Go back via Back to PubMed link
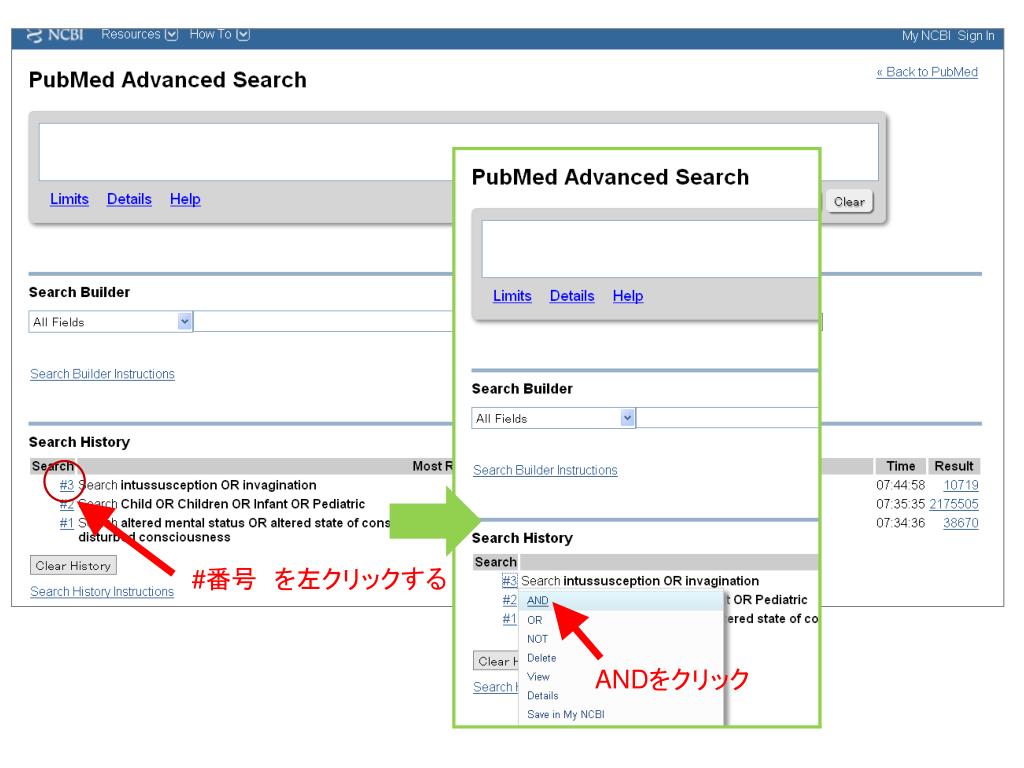Screen dimensions: 1024x768 (x=927, y=72)
